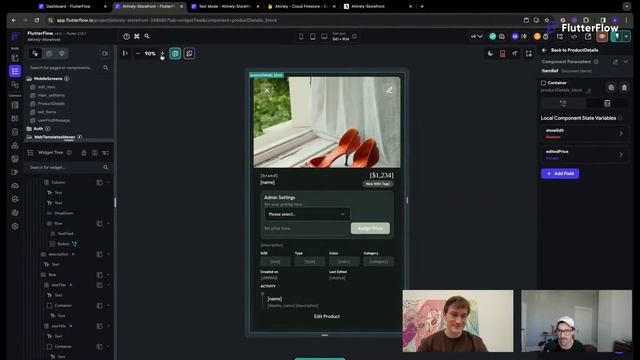Click the open-in-new-window share icon
The height and width of the screenshot is (360, 640).
pyautogui.click(x=588, y=36)
